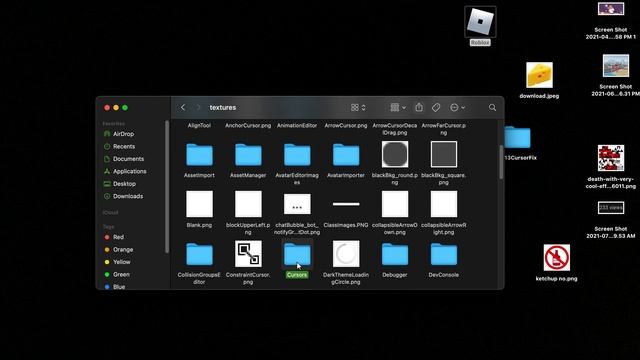
Task: Select the CollisionGroupsEditor folder
Action: (199, 254)
